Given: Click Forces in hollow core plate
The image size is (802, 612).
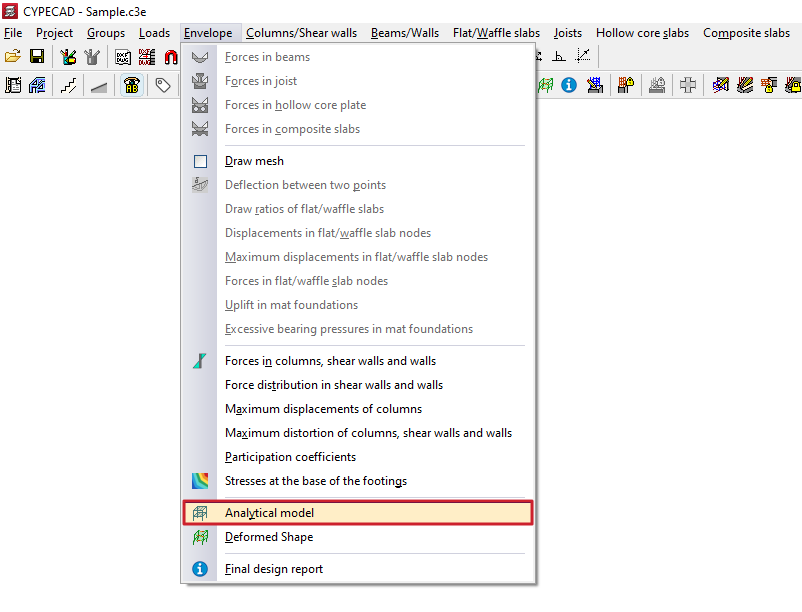Looking at the screenshot, I should tap(358, 105).
